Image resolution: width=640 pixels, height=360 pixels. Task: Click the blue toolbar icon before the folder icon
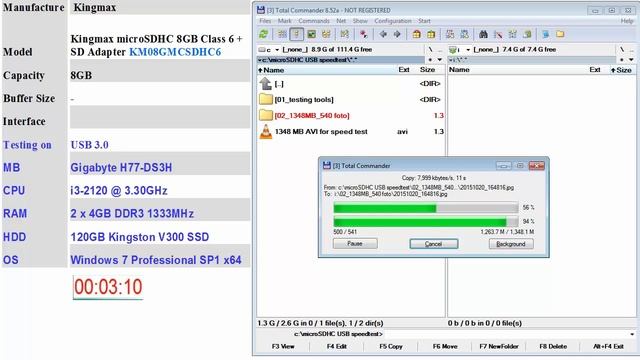click(x=546, y=34)
